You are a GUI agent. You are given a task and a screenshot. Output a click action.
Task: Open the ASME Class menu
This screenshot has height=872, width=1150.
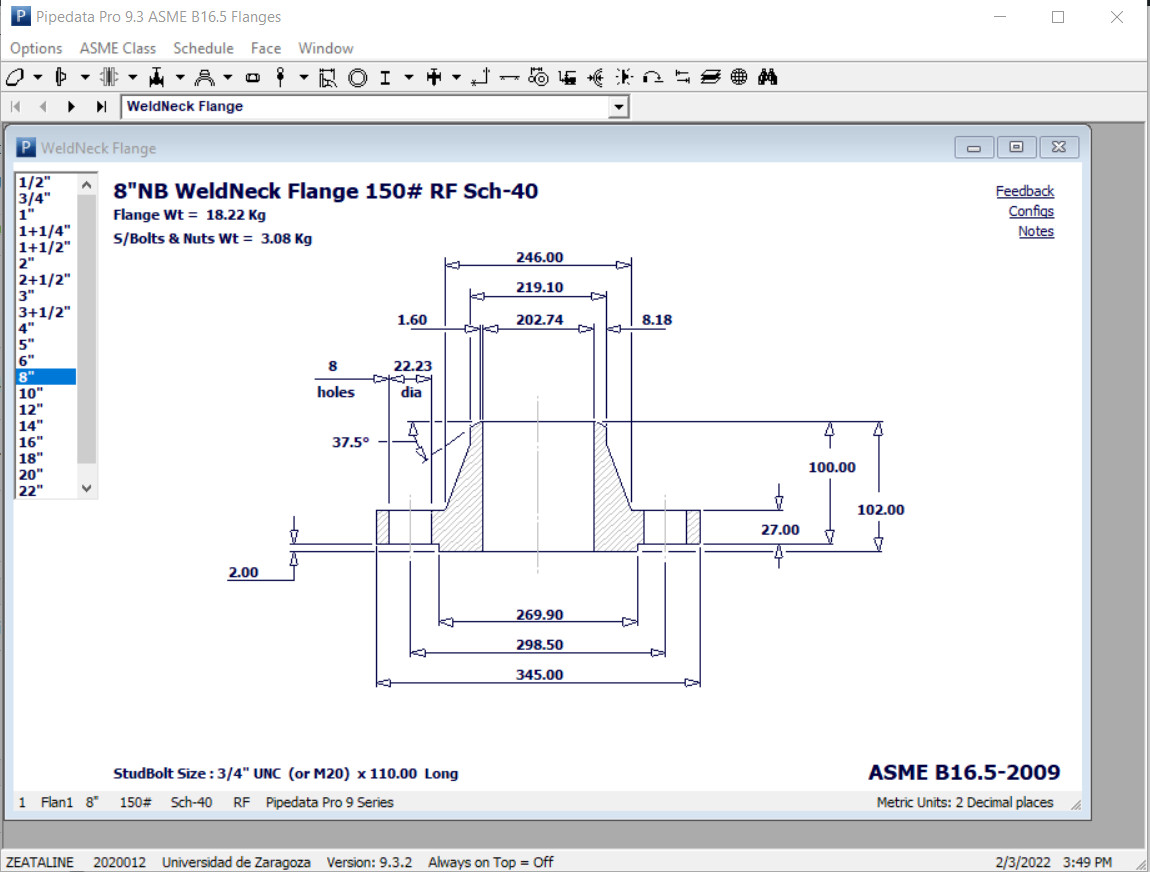(x=118, y=48)
